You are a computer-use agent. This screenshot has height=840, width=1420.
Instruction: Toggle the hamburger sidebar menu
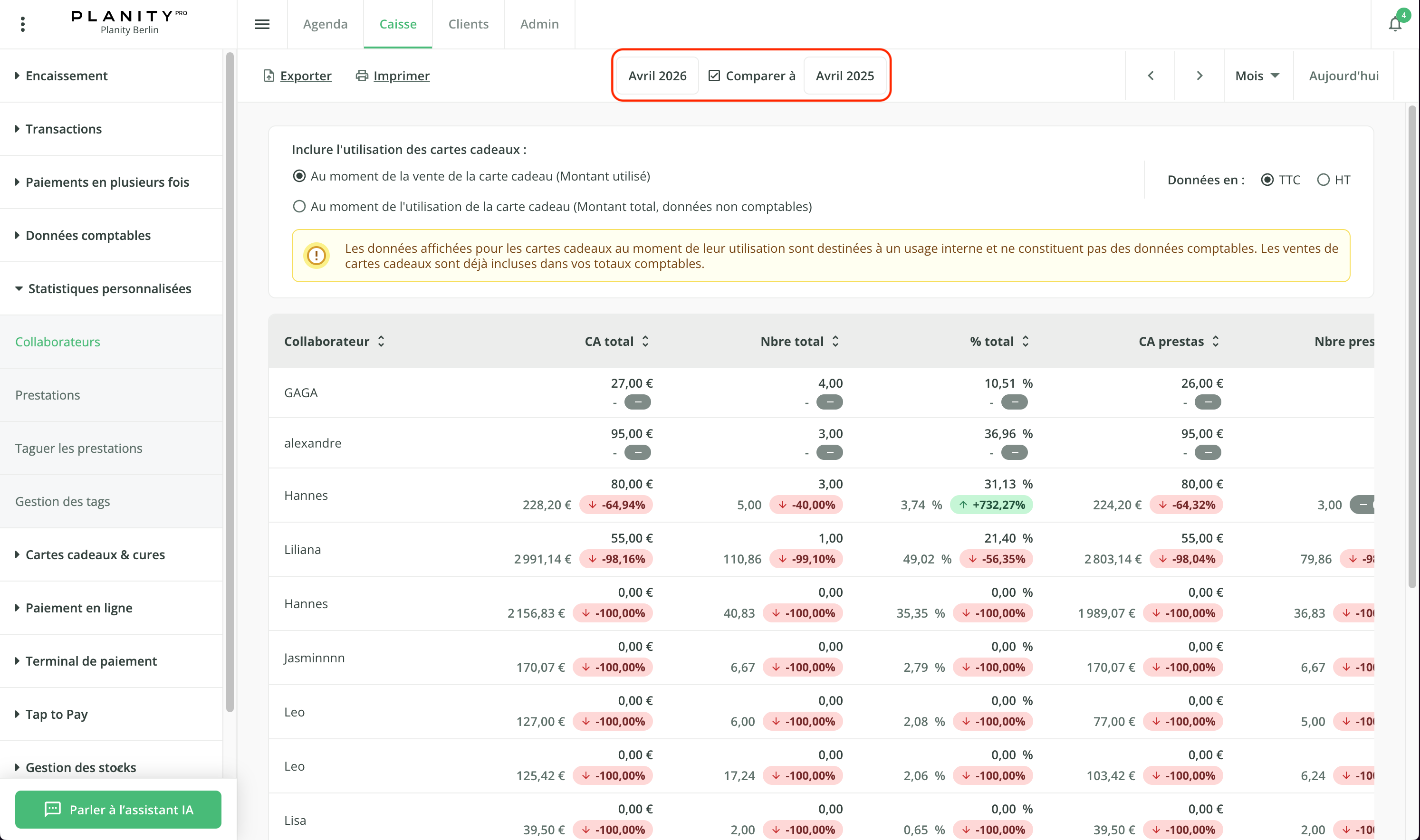pos(262,24)
